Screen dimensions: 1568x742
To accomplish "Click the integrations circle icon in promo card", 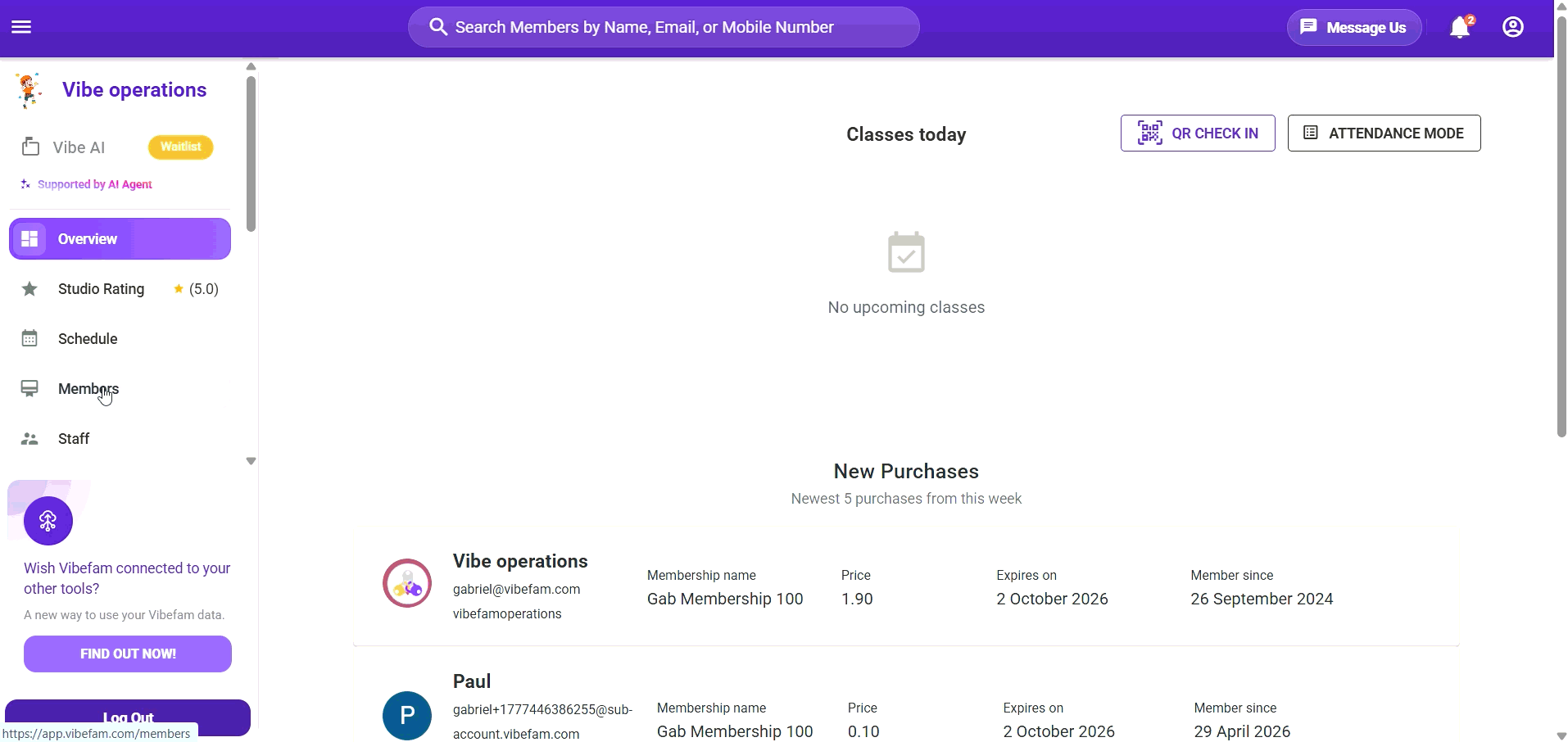I will [x=48, y=521].
